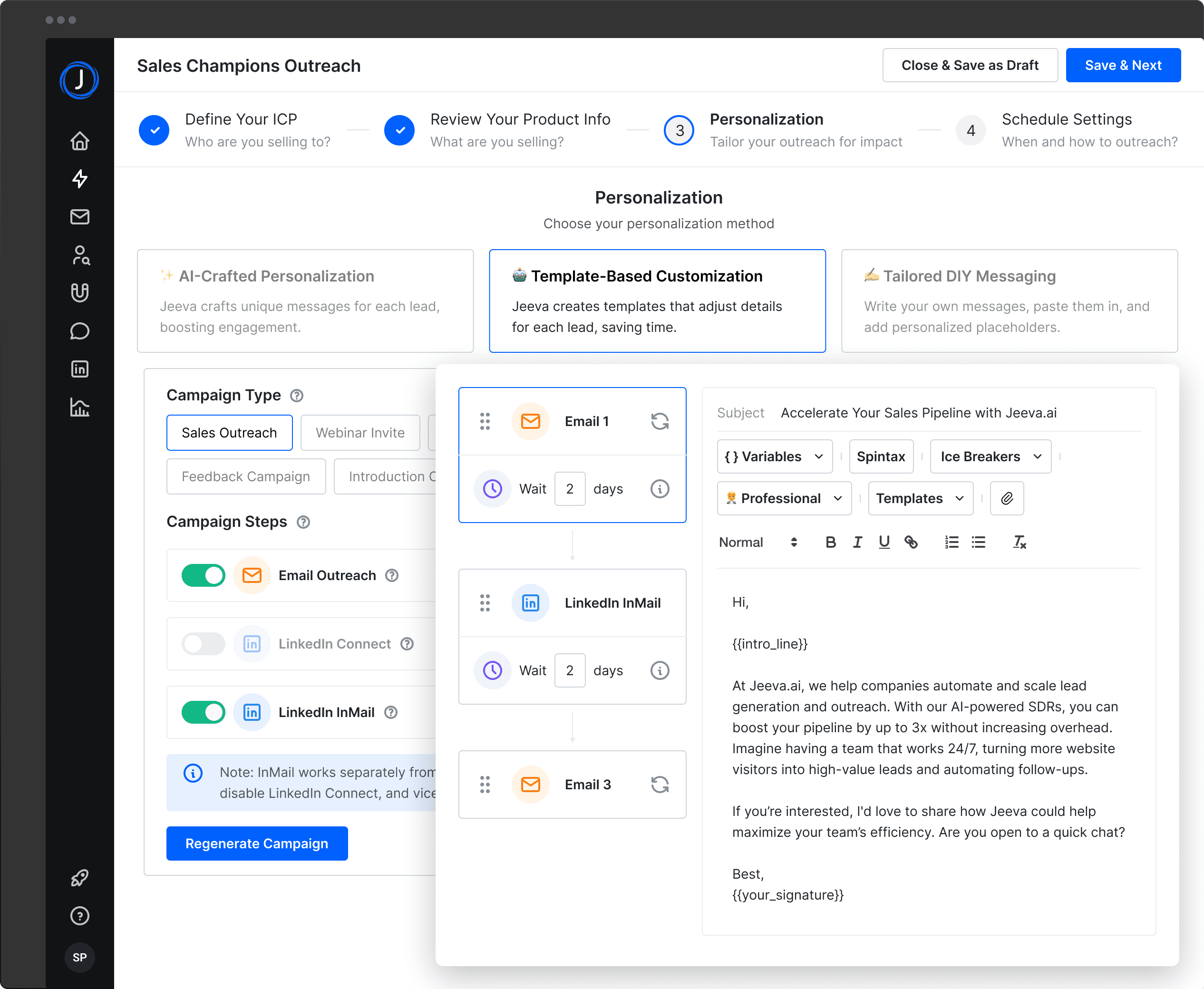Viewport: 1204px width, 989px height.
Task: Click the Regenerate Campaign button
Action: tap(257, 844)
